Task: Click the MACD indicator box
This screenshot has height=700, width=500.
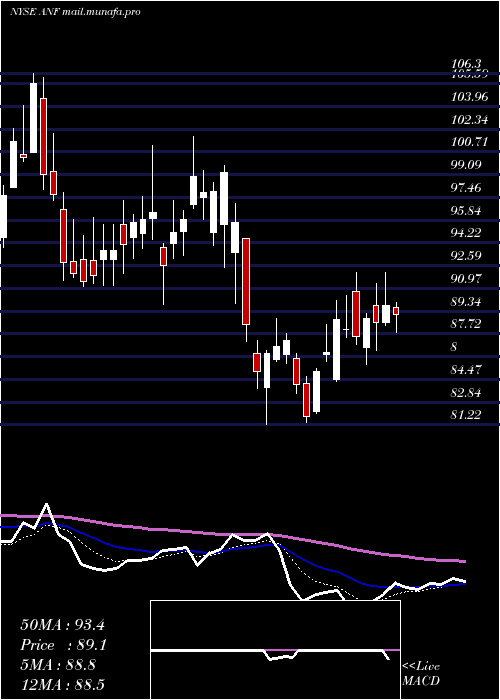Action: [x=275, y=650]
